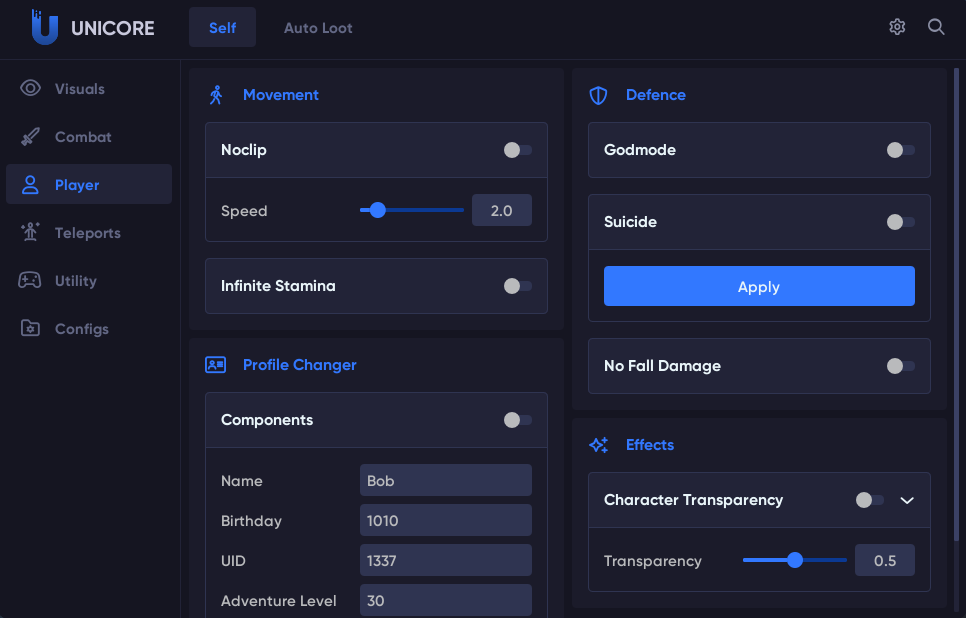Enable the Noclip toggle
966x618 pixels.
517,150
